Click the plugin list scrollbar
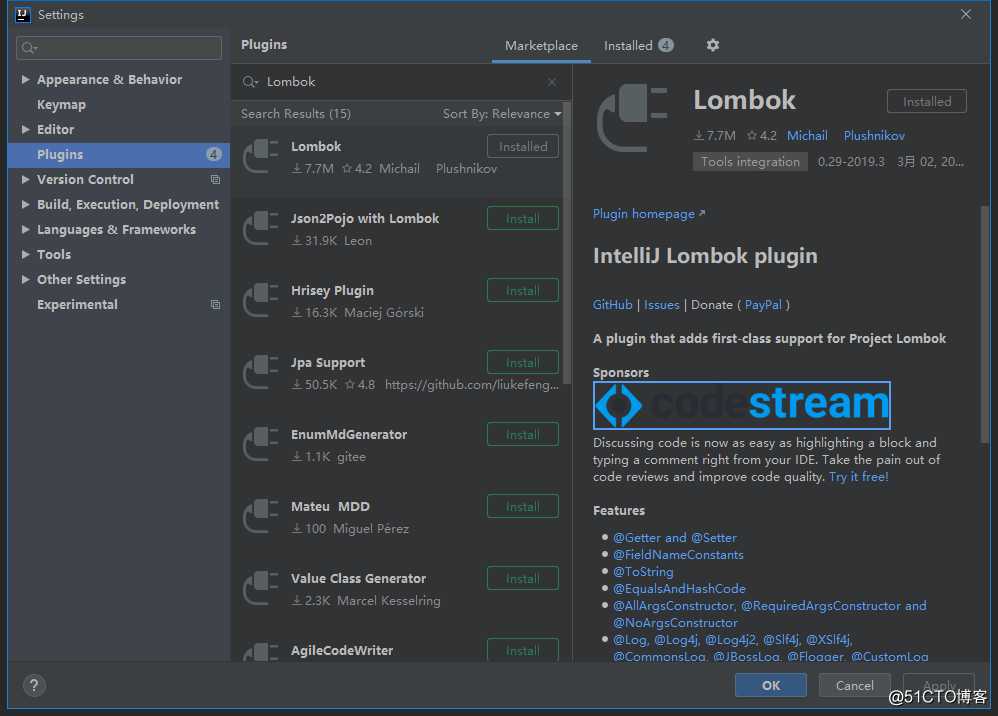 (x=566, y=242)
